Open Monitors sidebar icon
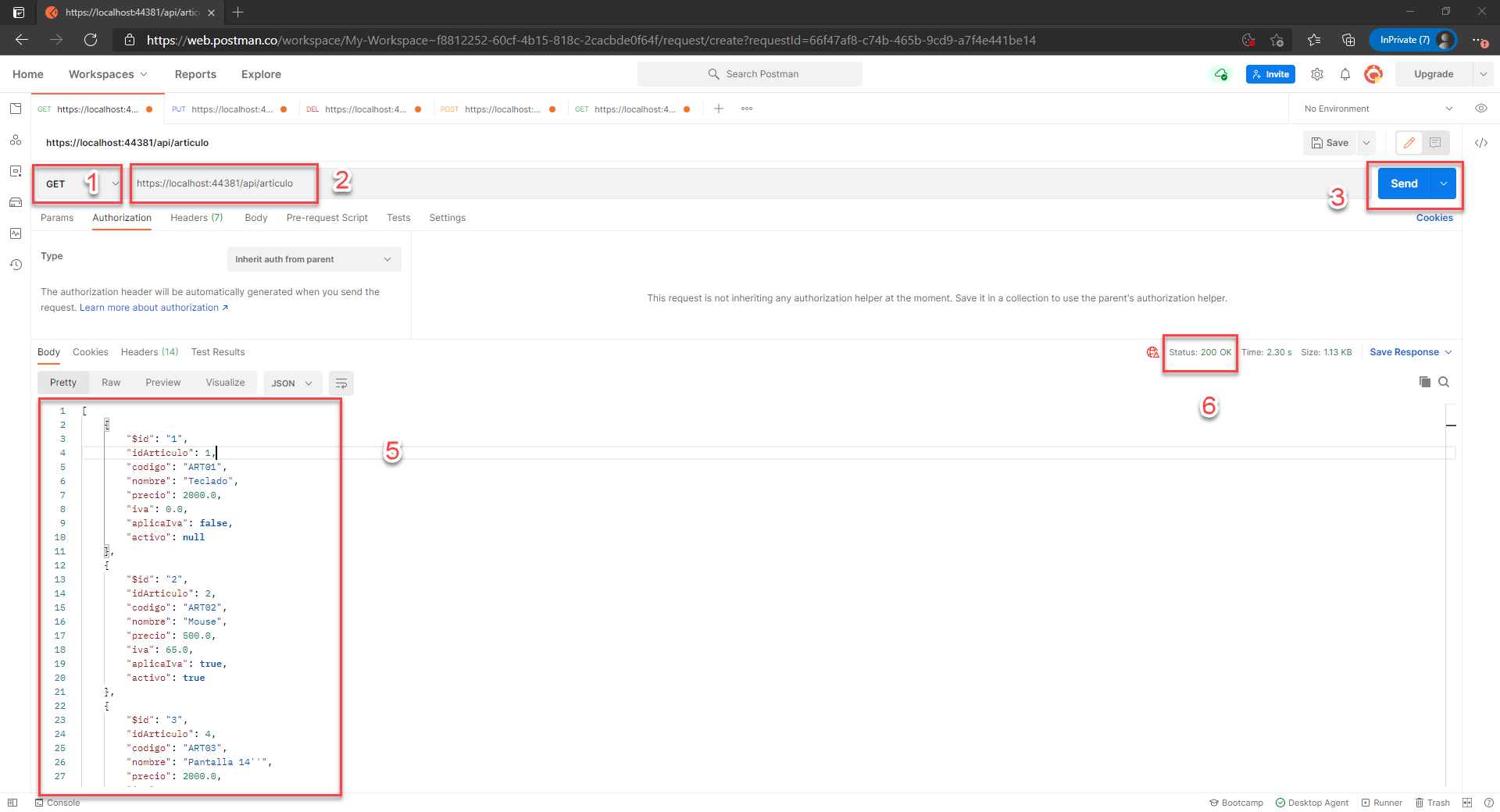Viewport: 1500px width, 812px height. [x=16, y=233]
